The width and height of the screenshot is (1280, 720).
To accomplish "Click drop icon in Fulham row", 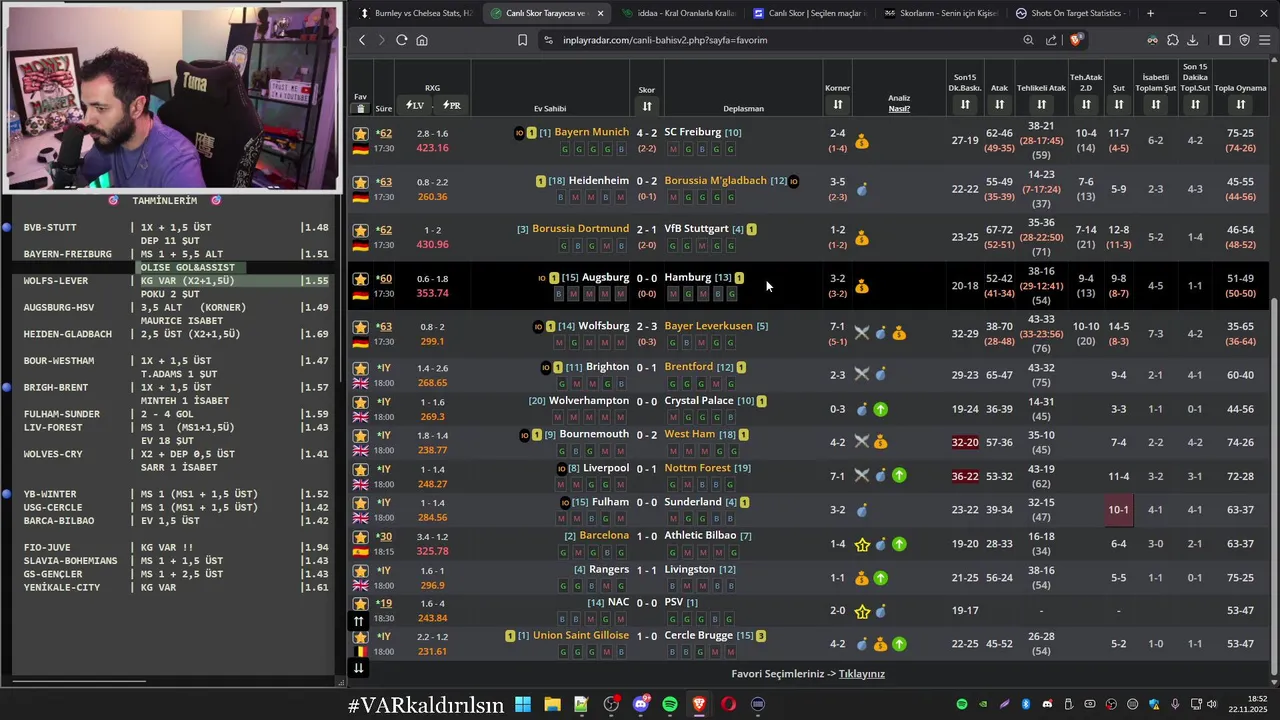I will [862, 510].
